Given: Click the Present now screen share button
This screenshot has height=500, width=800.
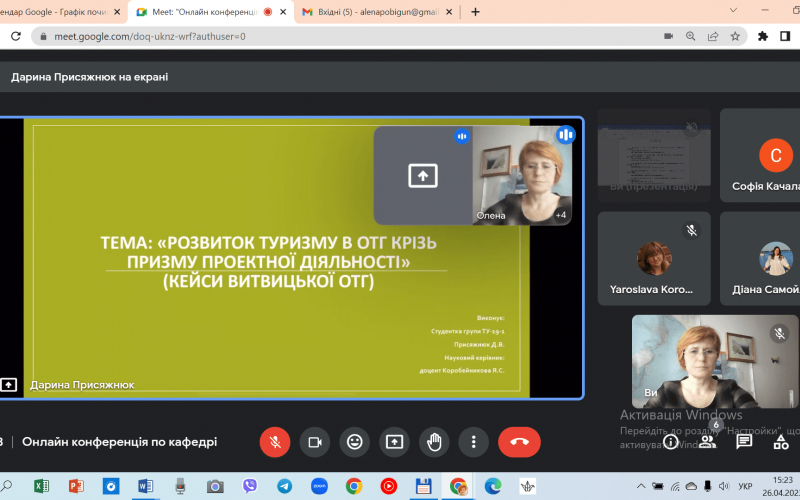Looking at the screenshot, I should tap(394, 442).
